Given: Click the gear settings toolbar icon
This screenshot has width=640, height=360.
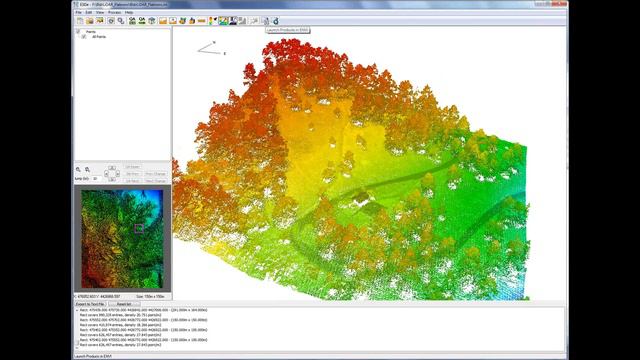Looking at the screenshot, I should tap(111, 21).
